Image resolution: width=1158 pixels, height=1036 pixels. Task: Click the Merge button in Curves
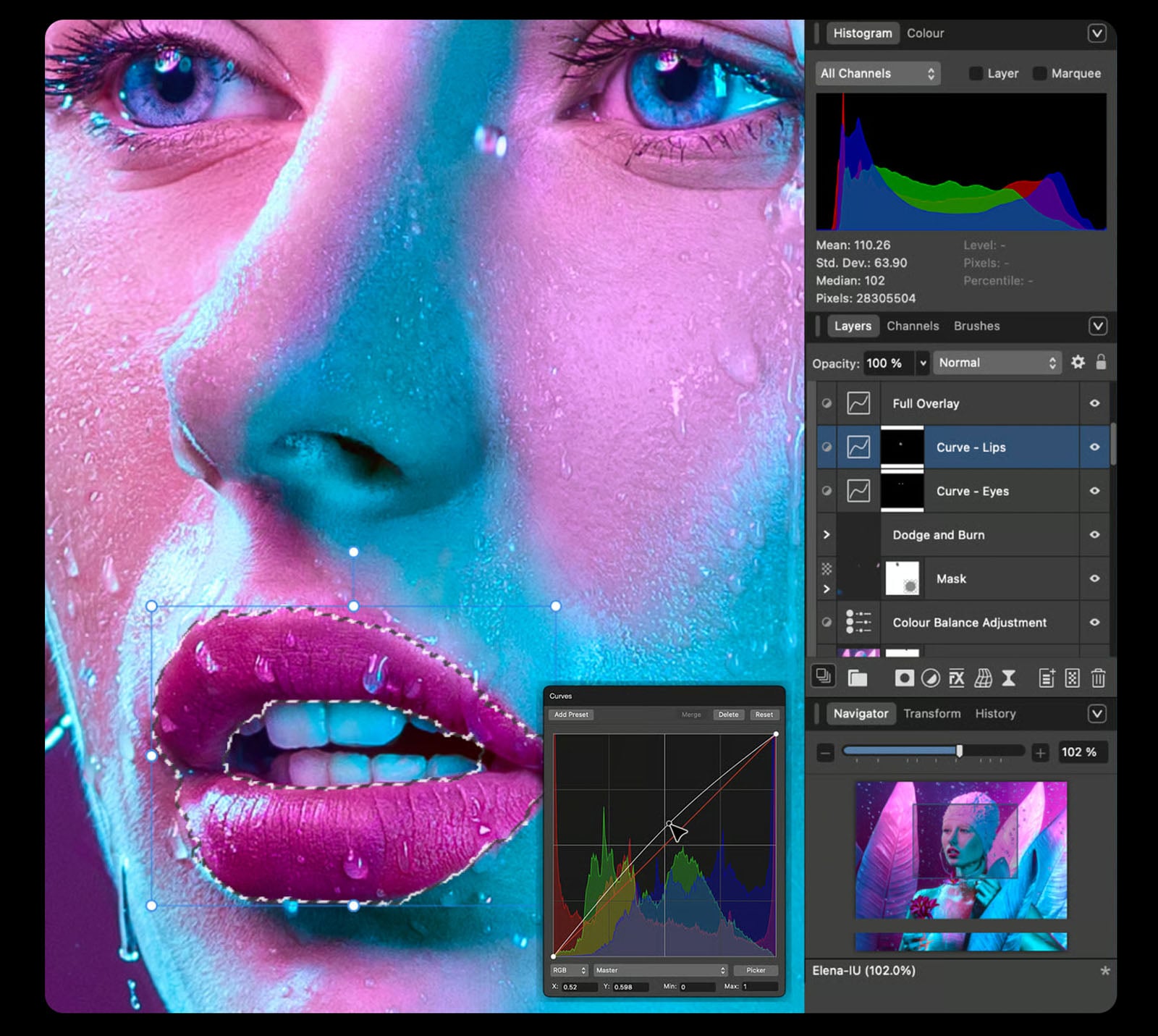point(691,715)
